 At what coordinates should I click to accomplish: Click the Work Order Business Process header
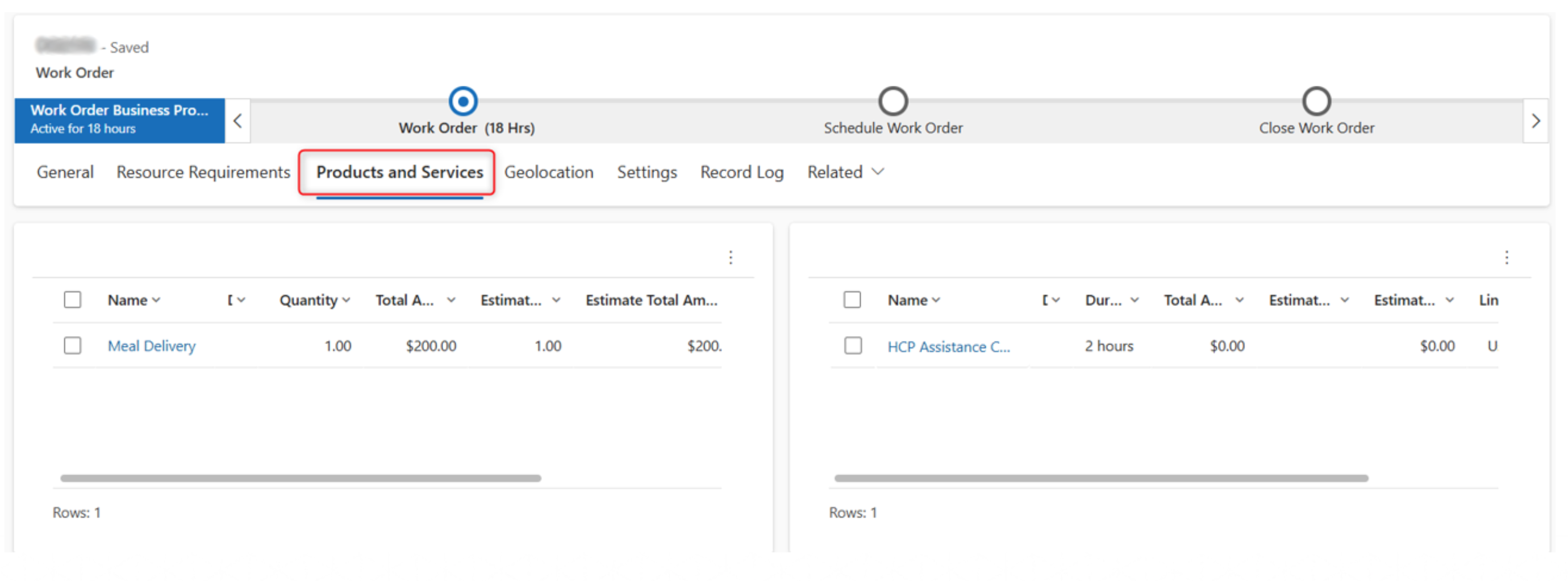pyautogui.click(x=119, y=119)
